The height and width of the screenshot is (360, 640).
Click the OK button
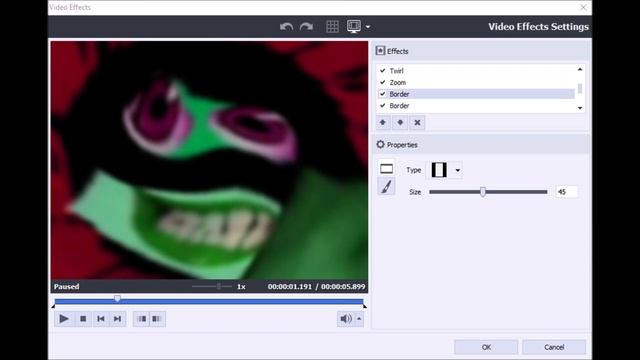pos(486,347)
